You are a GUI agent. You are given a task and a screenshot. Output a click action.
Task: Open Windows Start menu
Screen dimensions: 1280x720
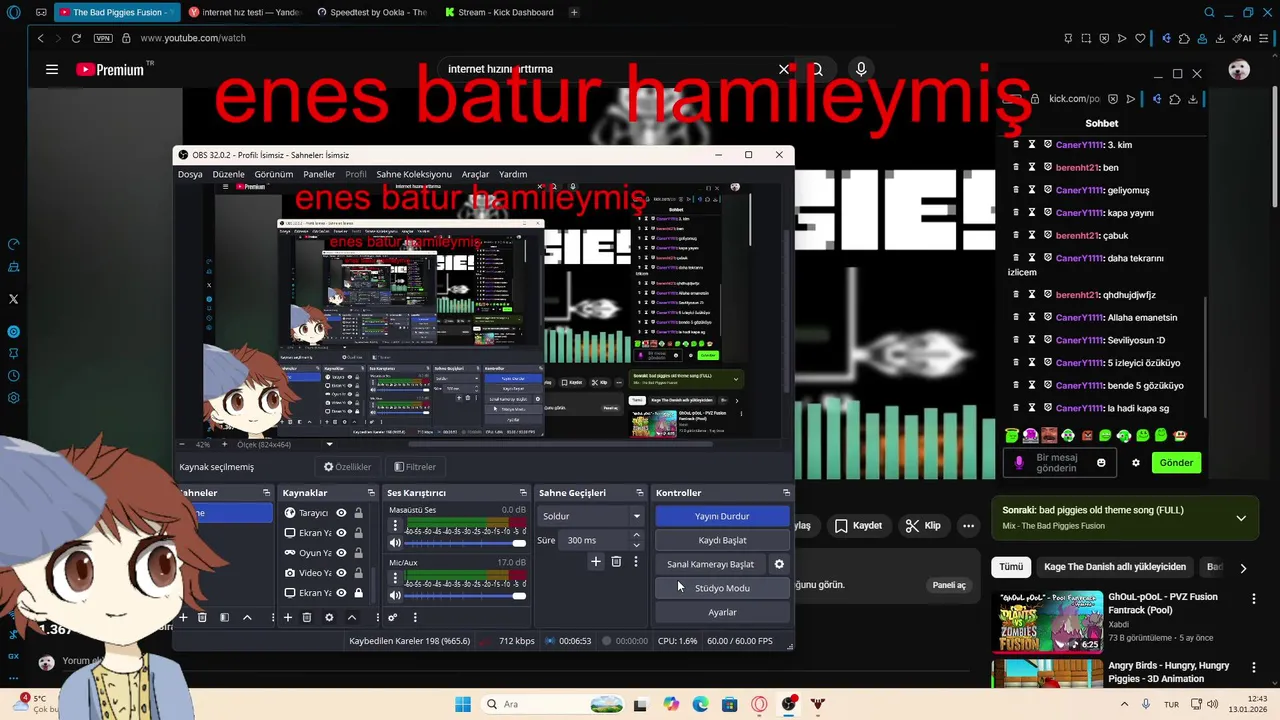462,704
